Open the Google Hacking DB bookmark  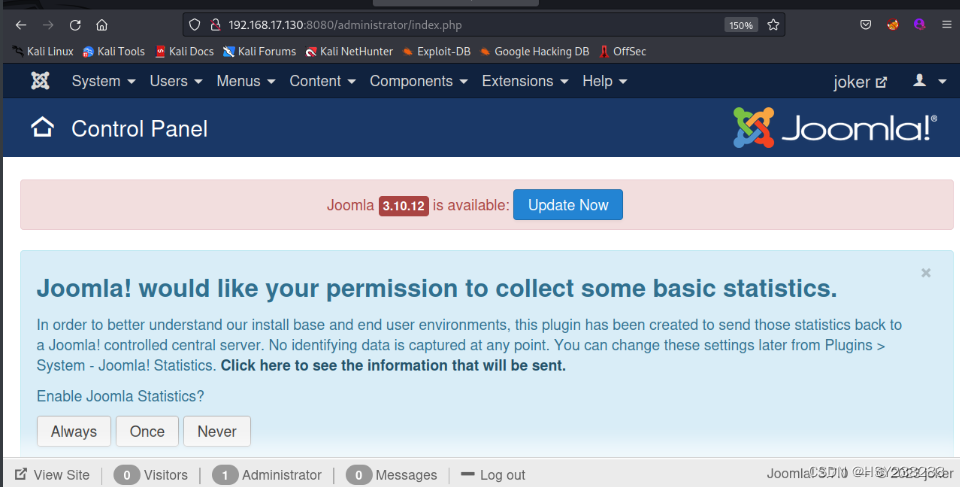click(x=534, y=51)
